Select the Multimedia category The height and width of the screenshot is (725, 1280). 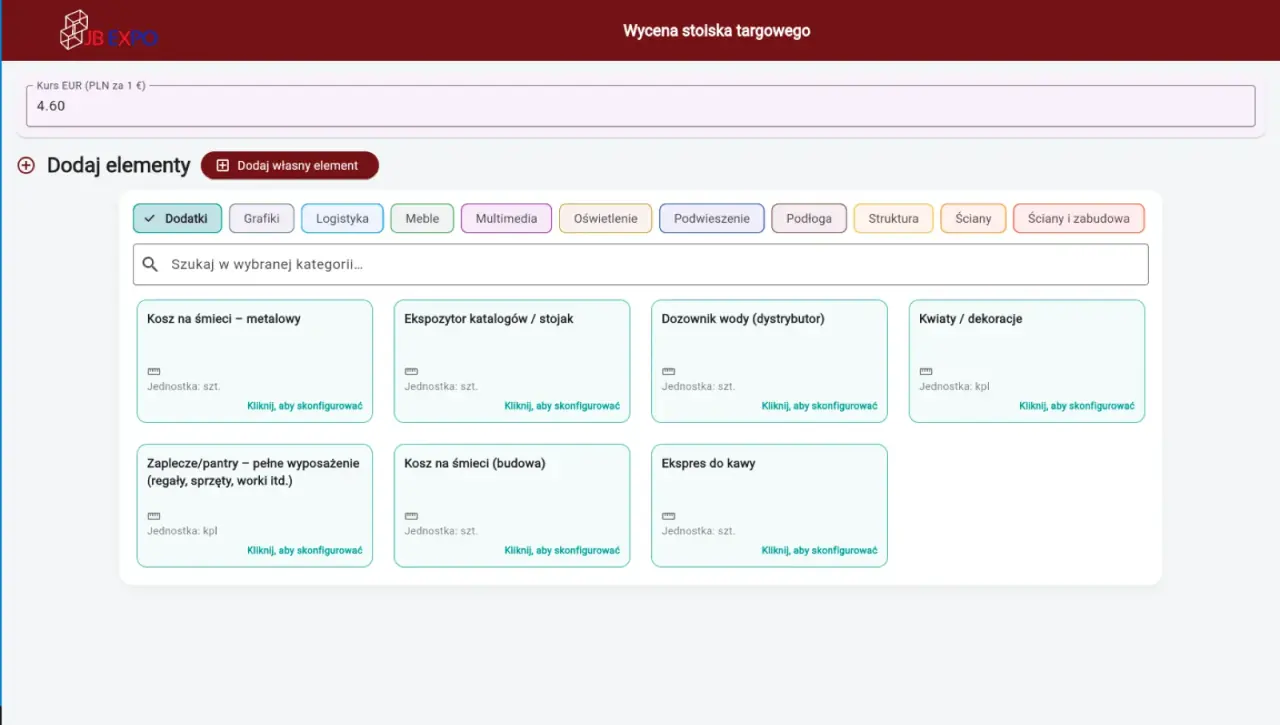[506, 218]
